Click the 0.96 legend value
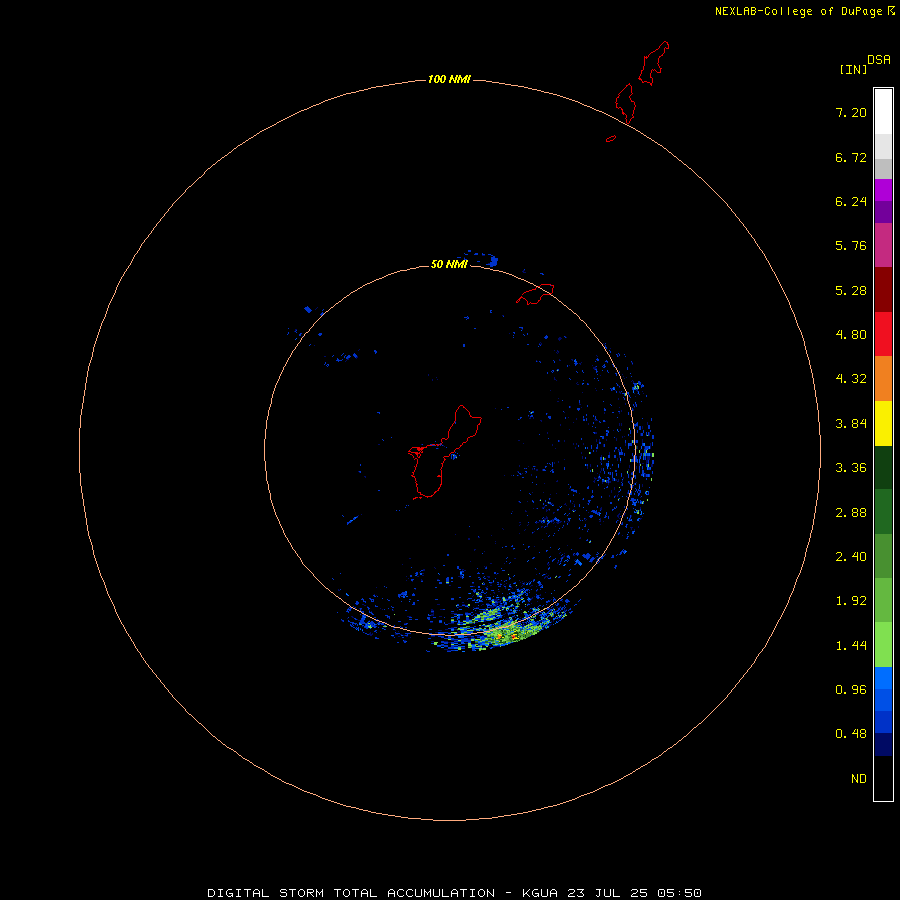This screenshot has width=900, height=900. [851, 689]
